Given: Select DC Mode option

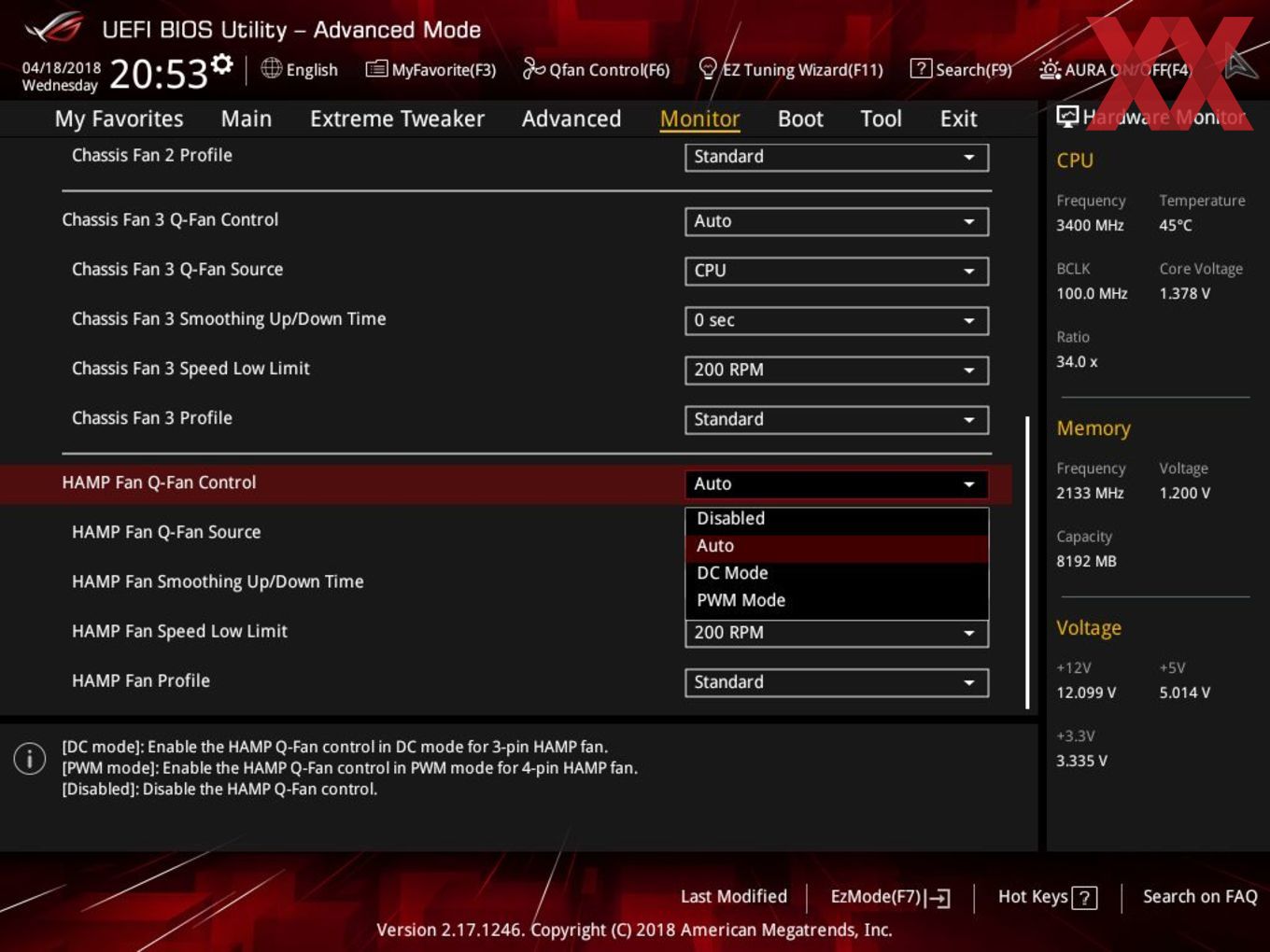Looking at the screenshot, I should click(837, 573).
